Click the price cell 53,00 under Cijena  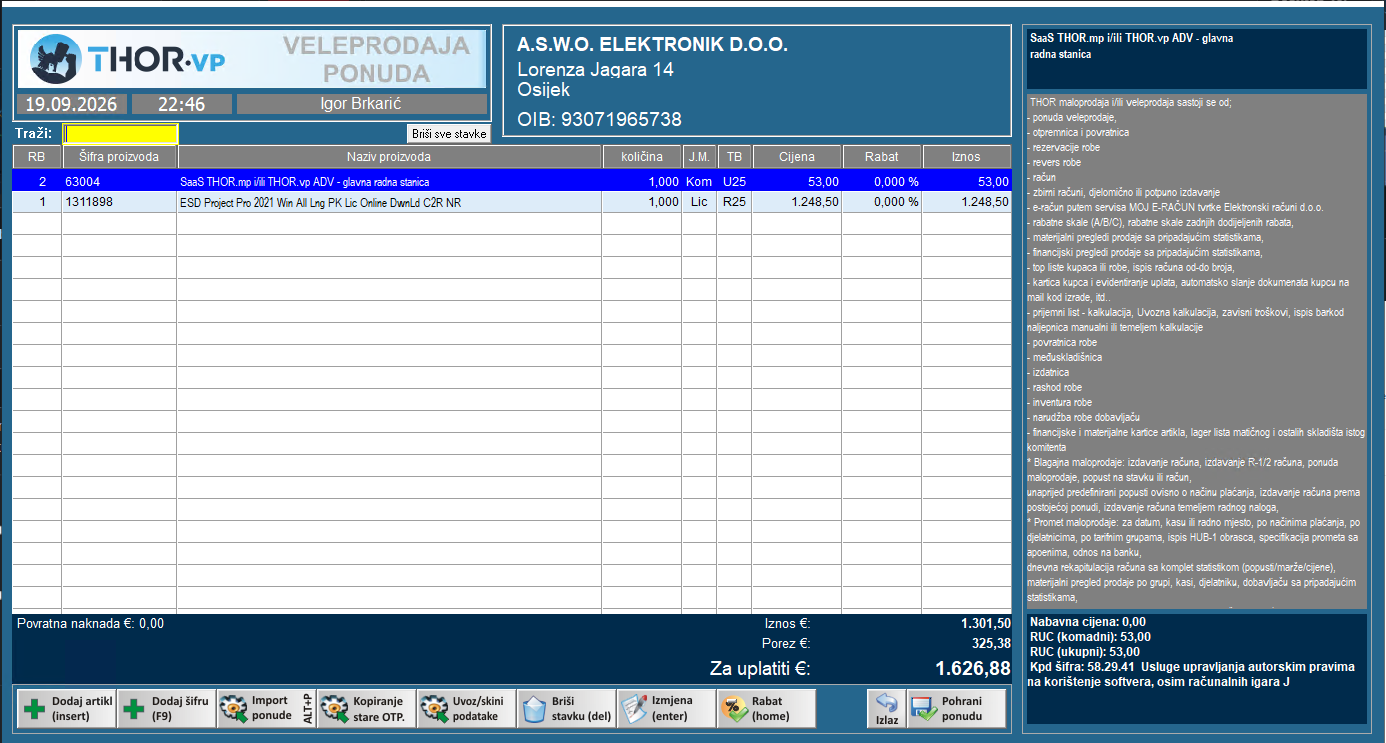click(x=796, y=182)
